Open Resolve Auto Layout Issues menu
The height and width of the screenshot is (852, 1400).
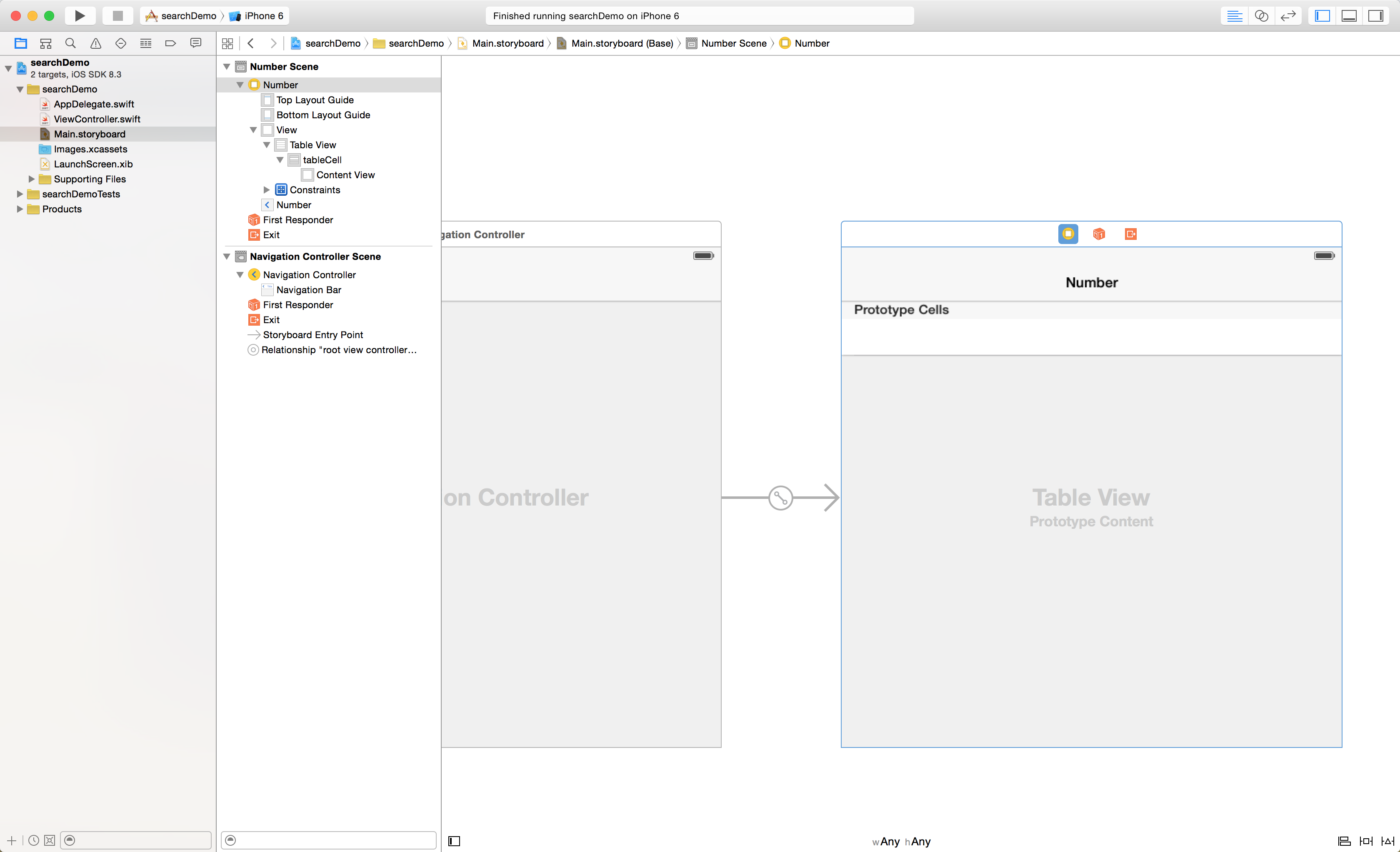tap(1387, 841)
